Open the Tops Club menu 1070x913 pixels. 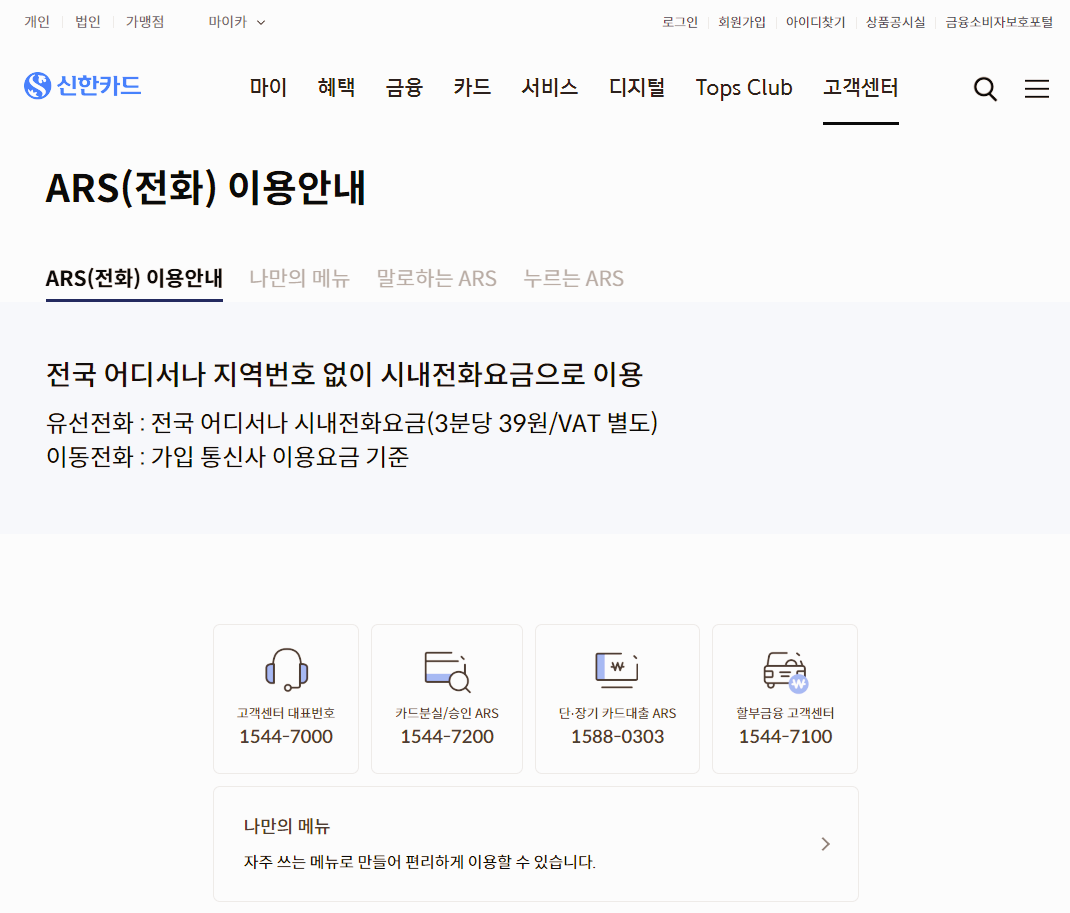click(744, 87)
